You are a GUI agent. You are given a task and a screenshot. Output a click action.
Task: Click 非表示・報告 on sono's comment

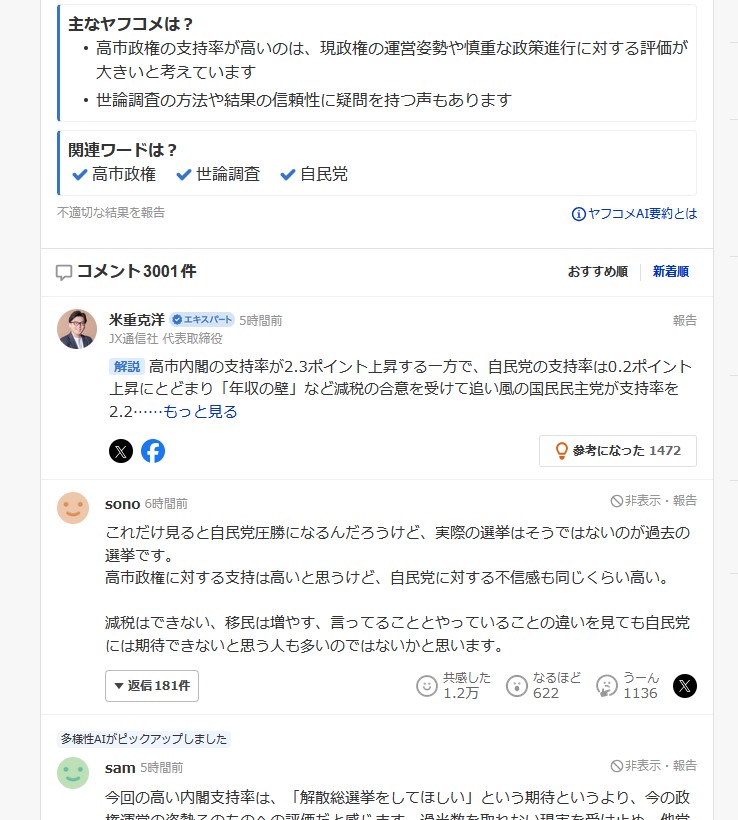(654, 501)
